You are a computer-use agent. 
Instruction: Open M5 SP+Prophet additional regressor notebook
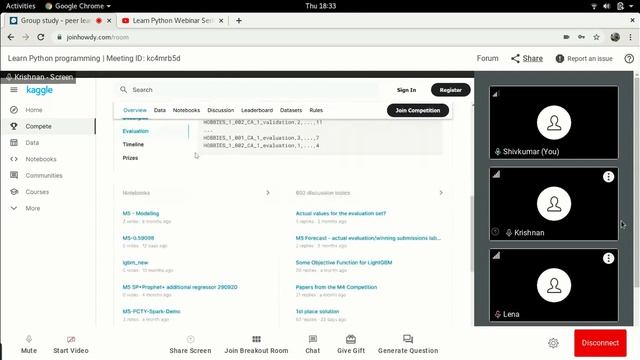pos(180,287)
